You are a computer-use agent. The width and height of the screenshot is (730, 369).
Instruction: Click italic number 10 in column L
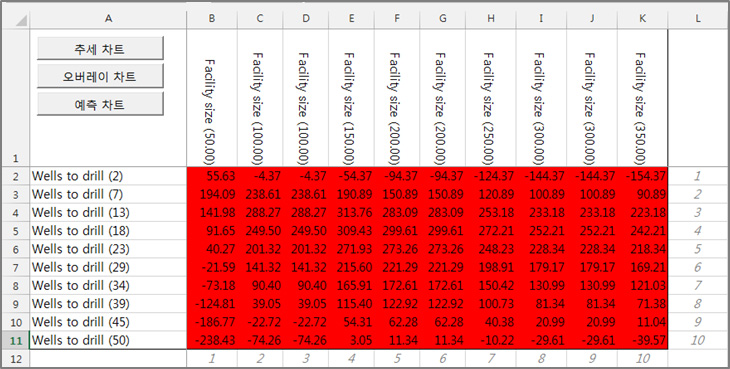697,340
